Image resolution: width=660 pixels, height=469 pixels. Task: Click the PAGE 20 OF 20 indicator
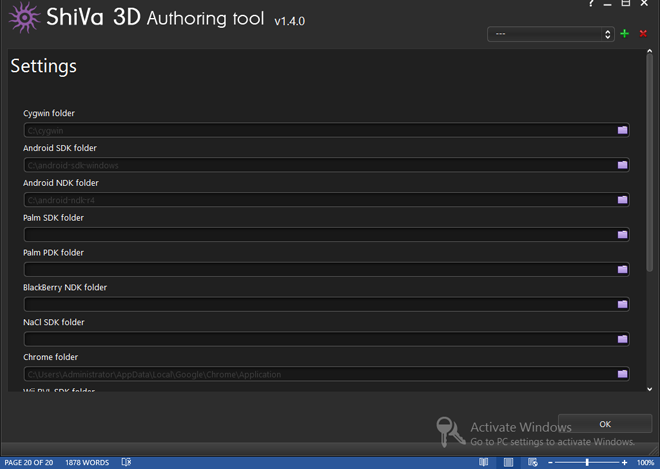tap(29, 463)
